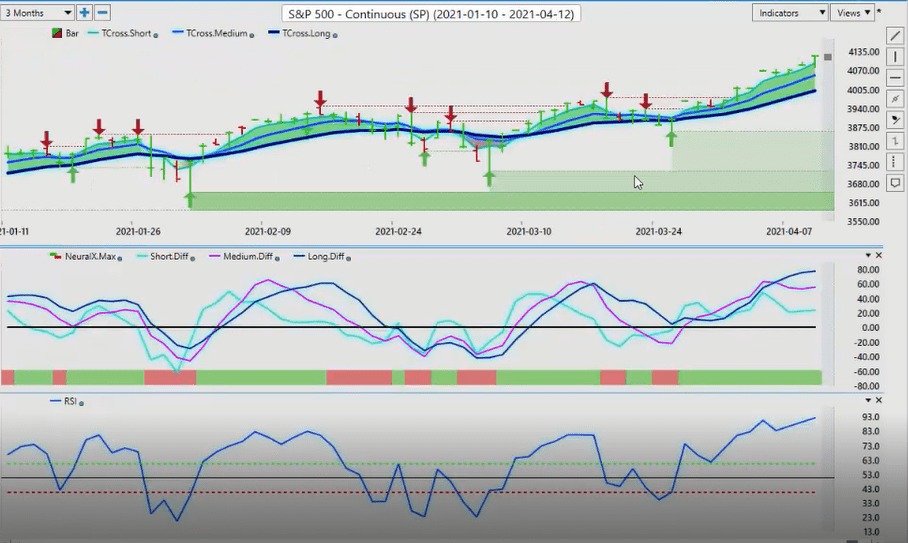Click the TCross.Medium legend label

[x=217, y=34]
